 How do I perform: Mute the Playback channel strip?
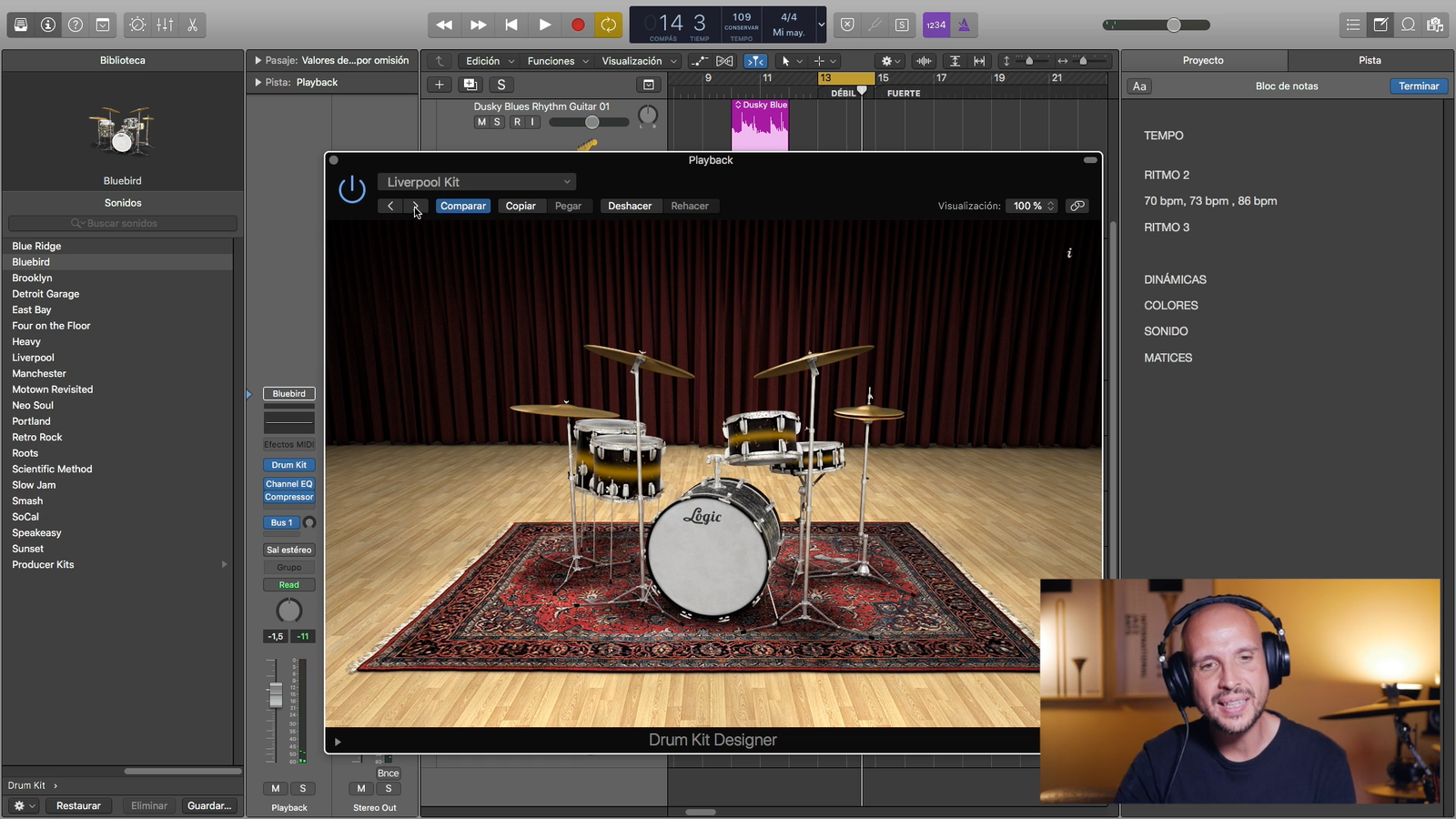pos(275,788)
